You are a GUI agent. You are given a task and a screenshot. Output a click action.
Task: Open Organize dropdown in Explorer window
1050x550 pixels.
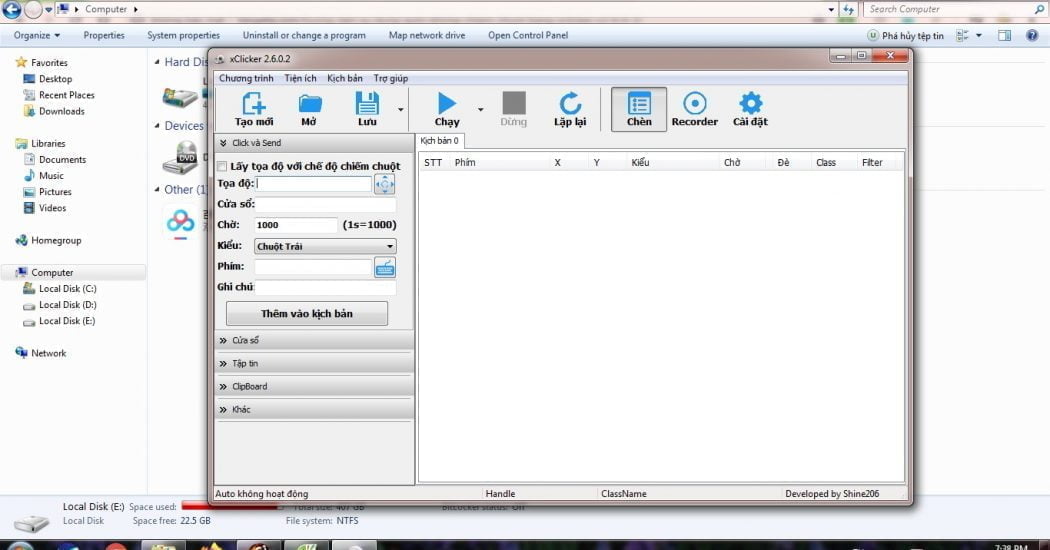(x=37, y=36)
